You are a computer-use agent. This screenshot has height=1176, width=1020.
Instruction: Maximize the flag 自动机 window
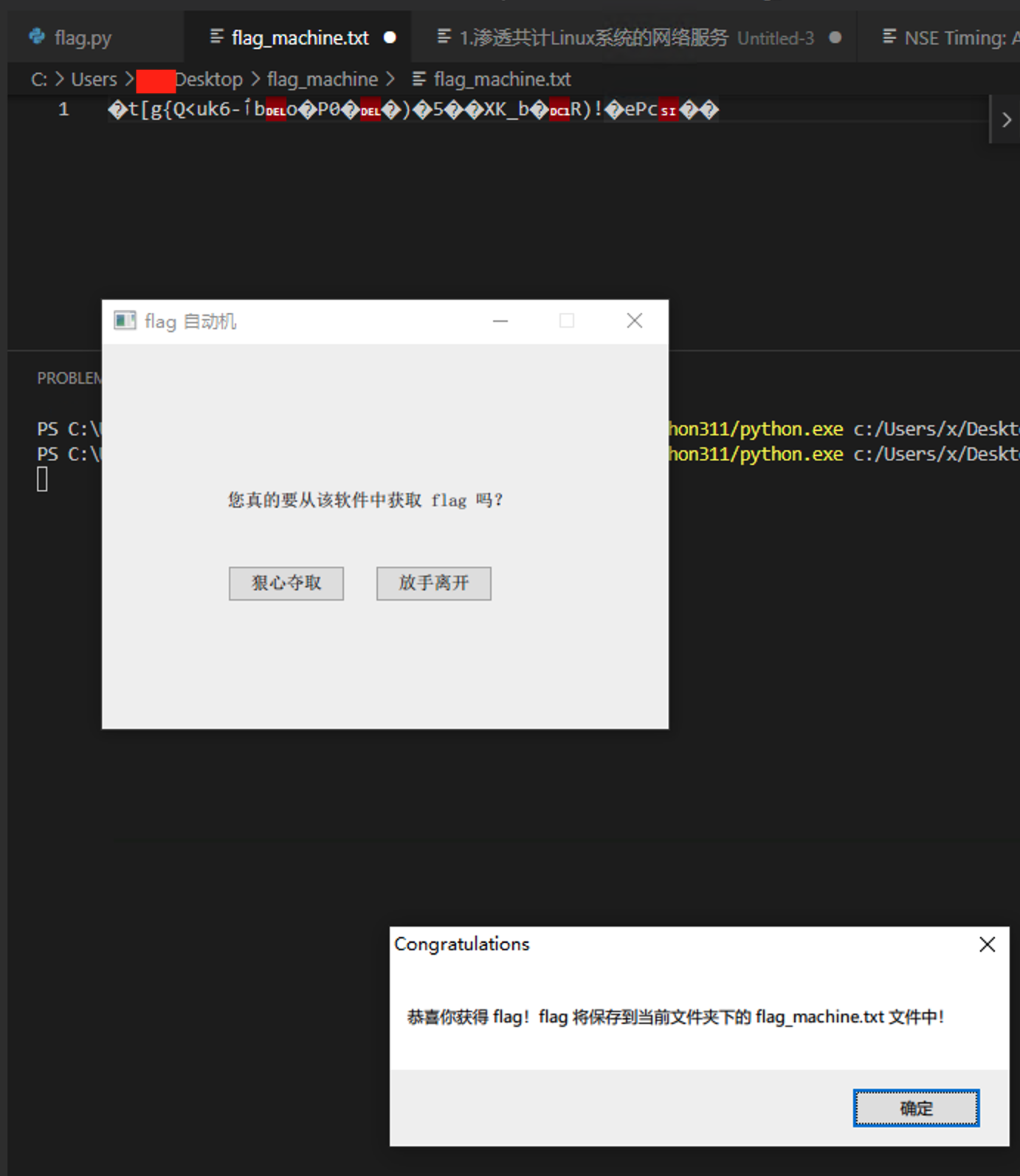click(567, 321)
